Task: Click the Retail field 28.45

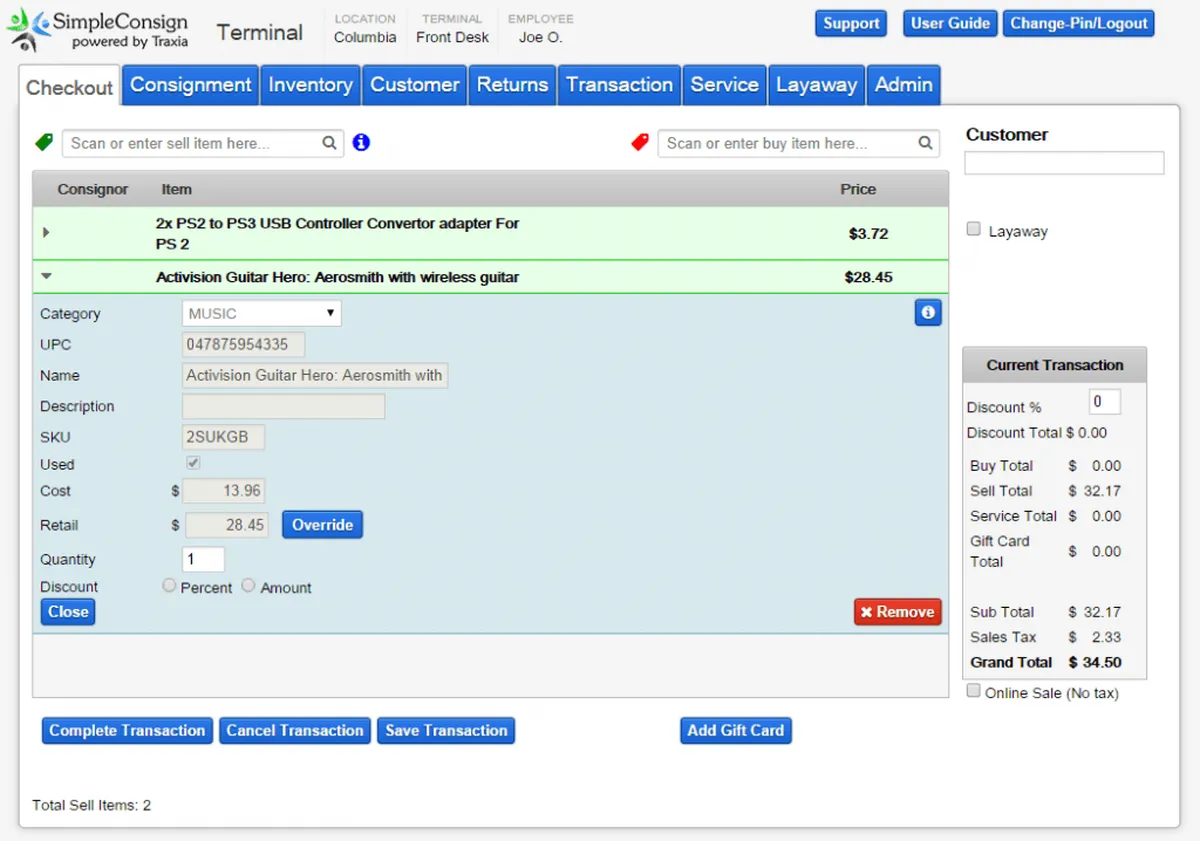Action: pyautogui.click(x=227, y=524)
